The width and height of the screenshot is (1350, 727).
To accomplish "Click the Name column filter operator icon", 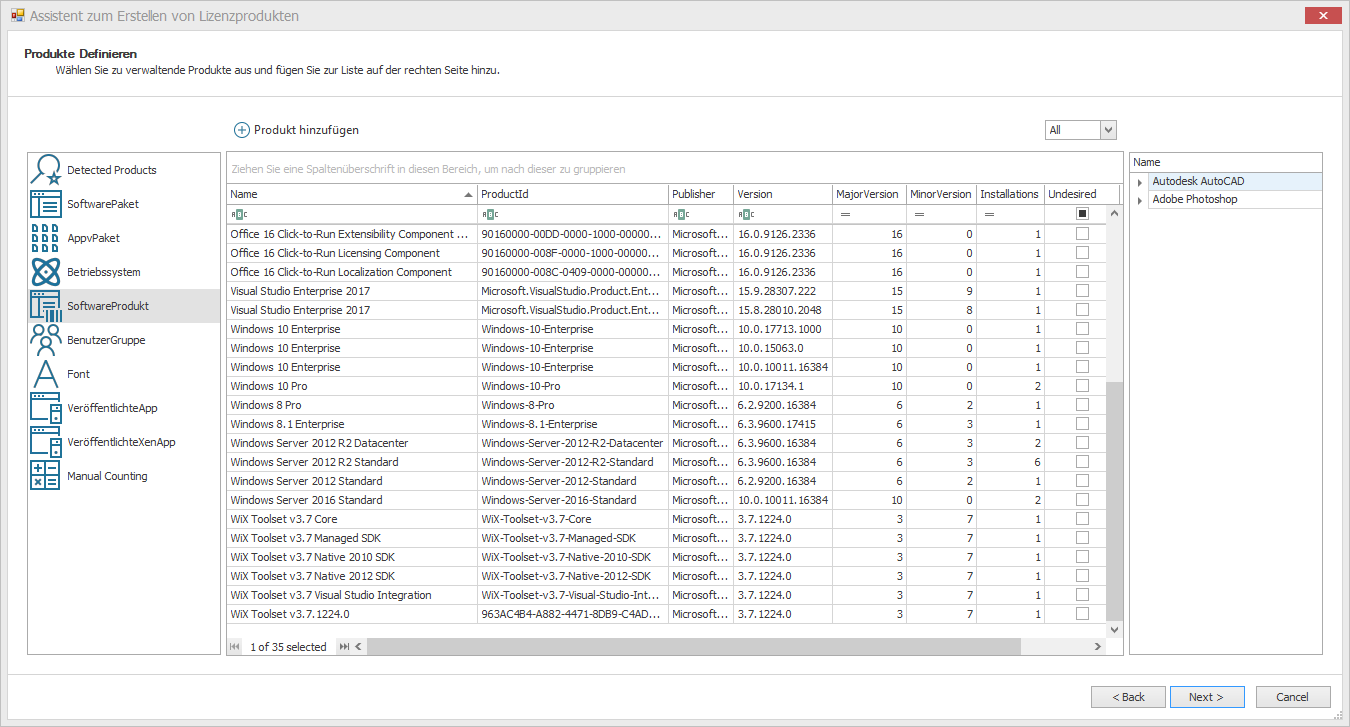I will point(238,214).
